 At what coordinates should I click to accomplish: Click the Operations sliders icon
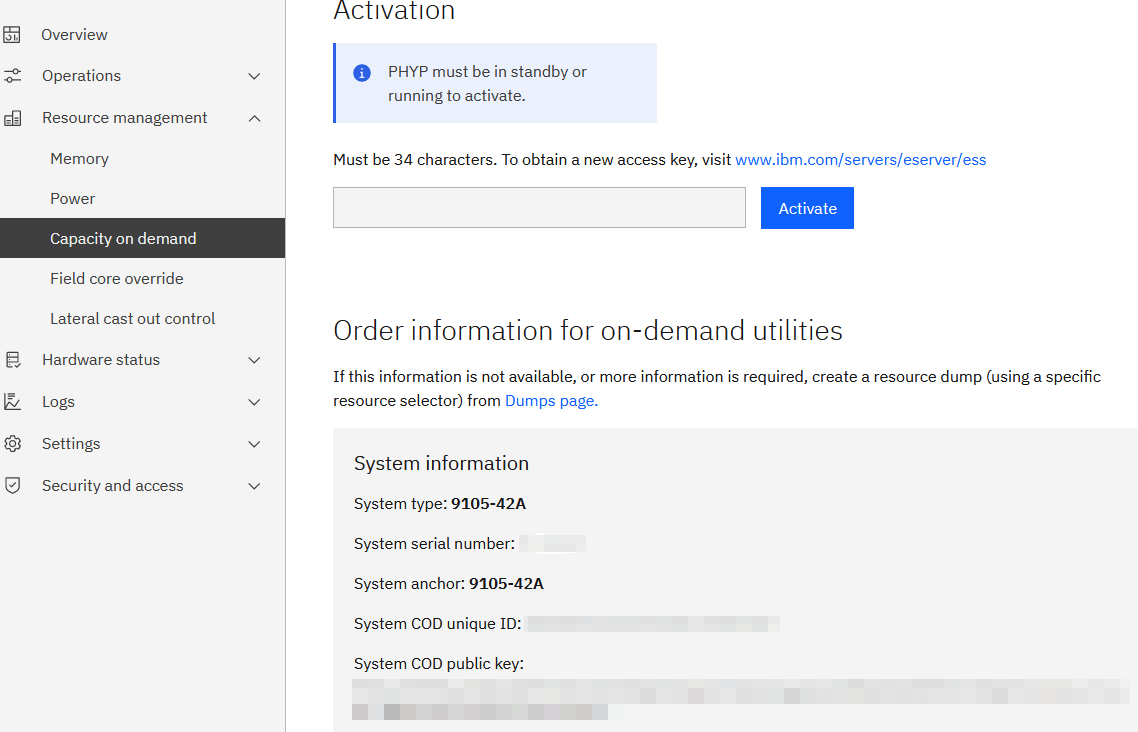[x=13, y=75]
